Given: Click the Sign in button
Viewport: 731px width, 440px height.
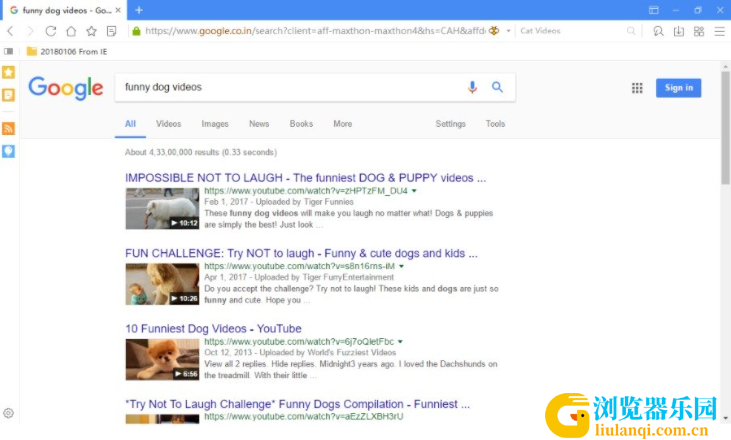Looking at the screenshot, I should click(678, 88).
